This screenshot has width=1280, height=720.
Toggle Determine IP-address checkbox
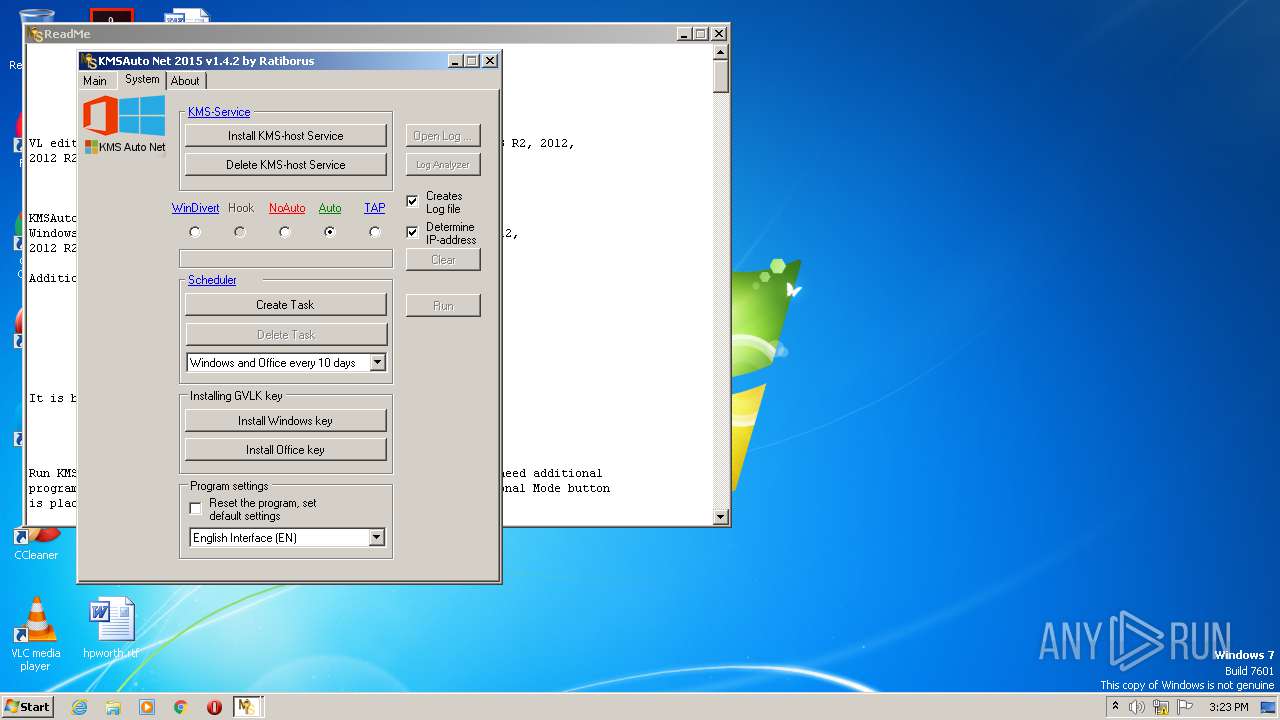click(412, 232)
